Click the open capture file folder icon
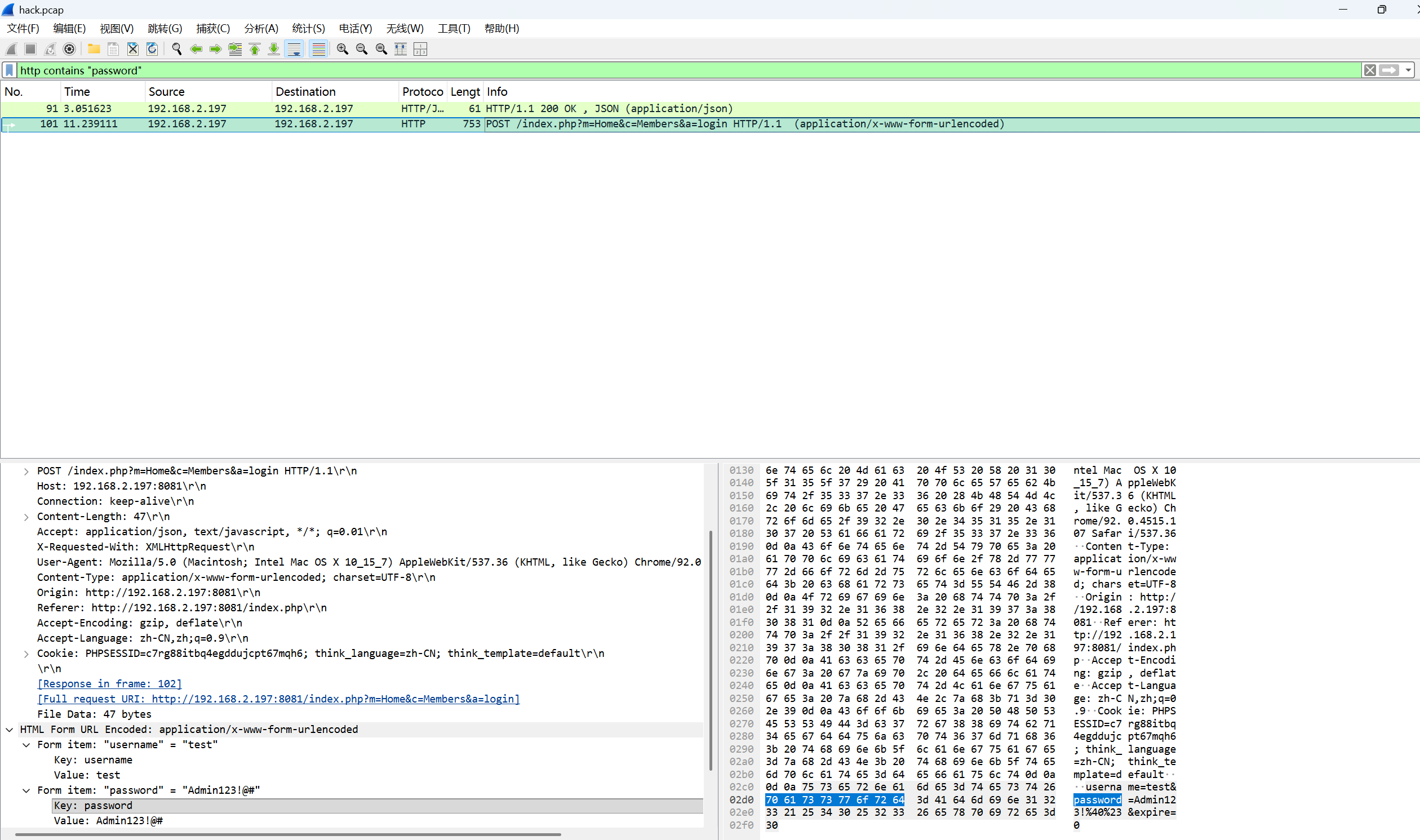 [94, 49]
